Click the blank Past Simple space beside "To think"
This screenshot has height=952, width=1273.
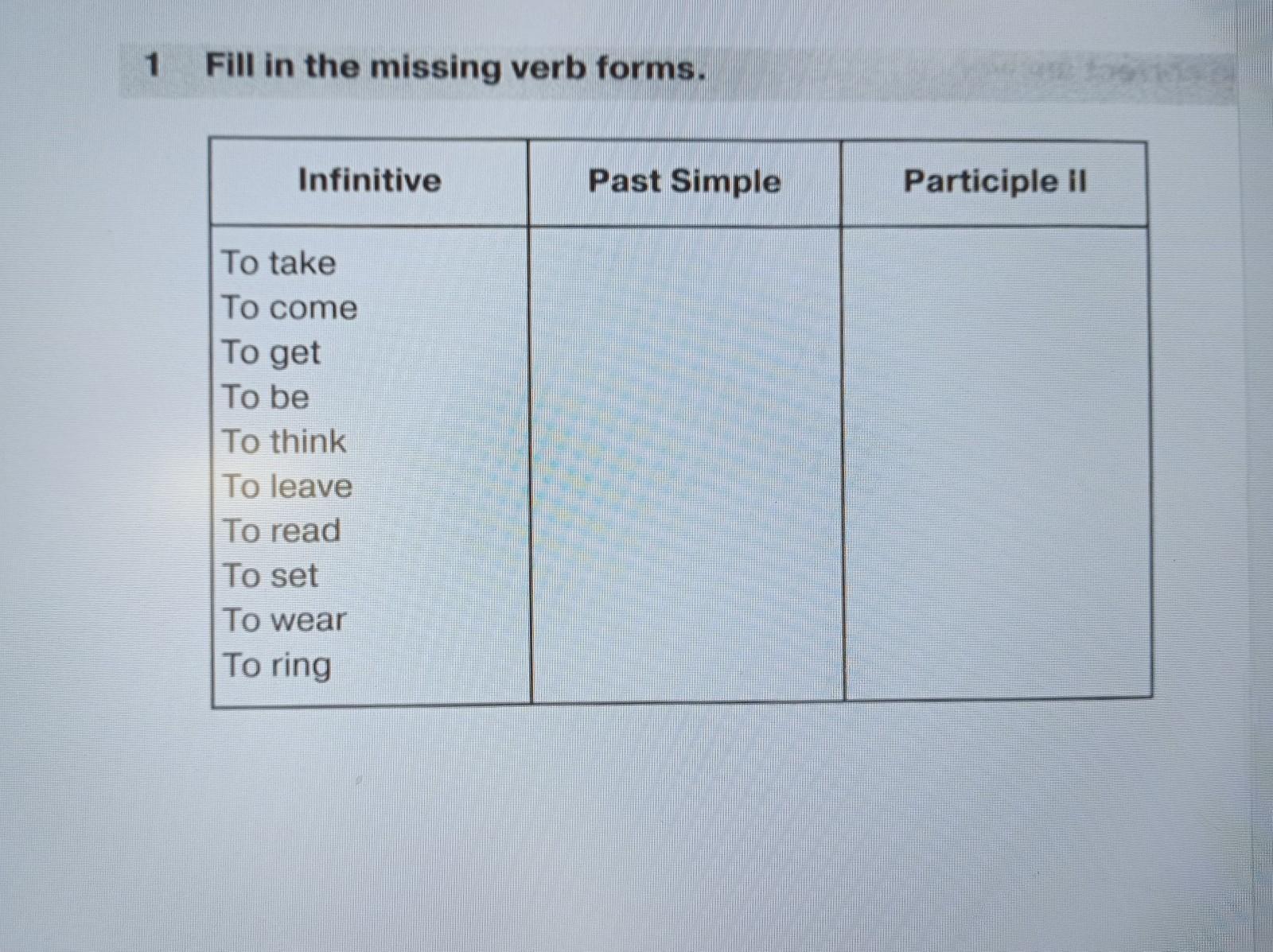(686, 441)
